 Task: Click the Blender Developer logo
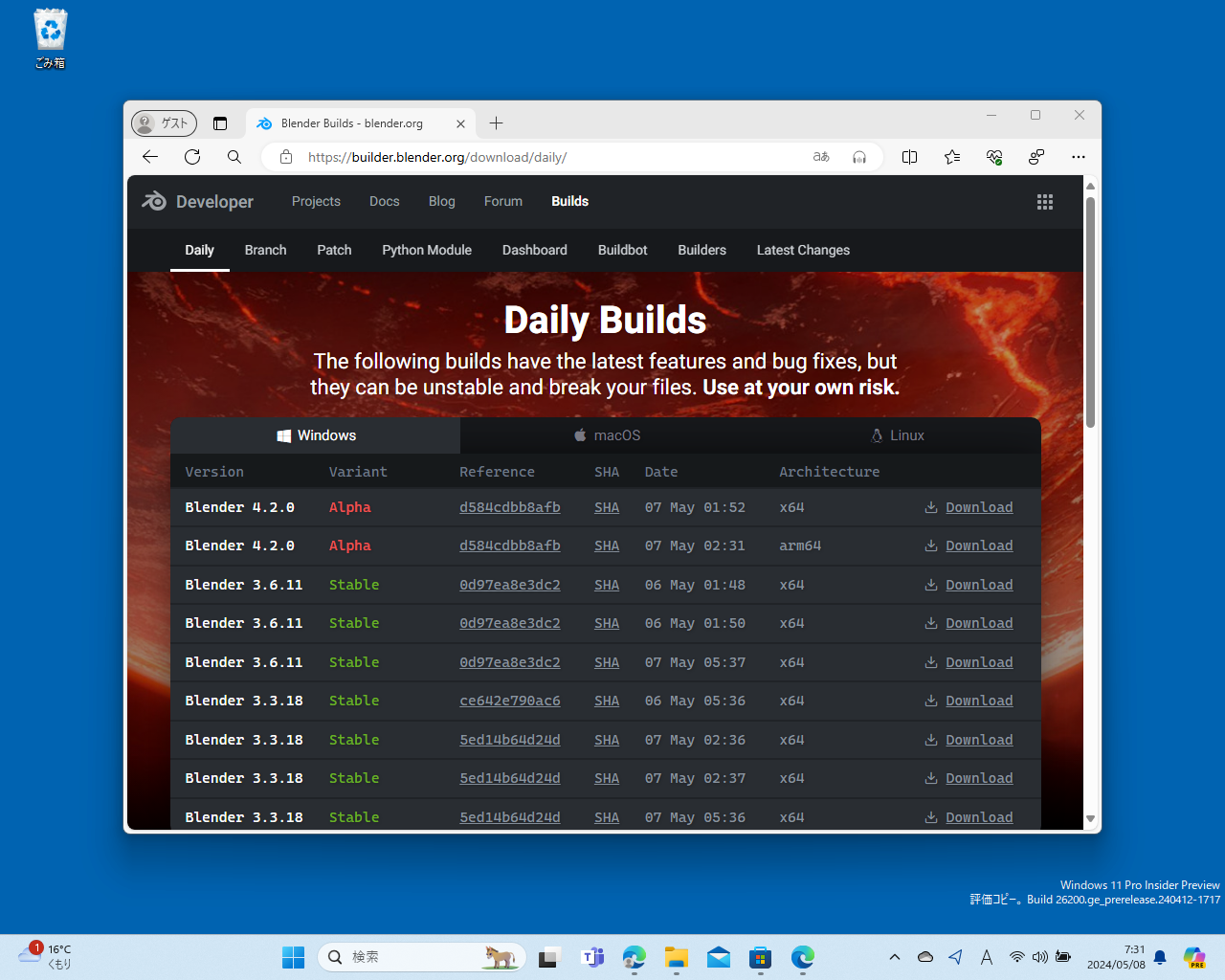pos(198,202)
